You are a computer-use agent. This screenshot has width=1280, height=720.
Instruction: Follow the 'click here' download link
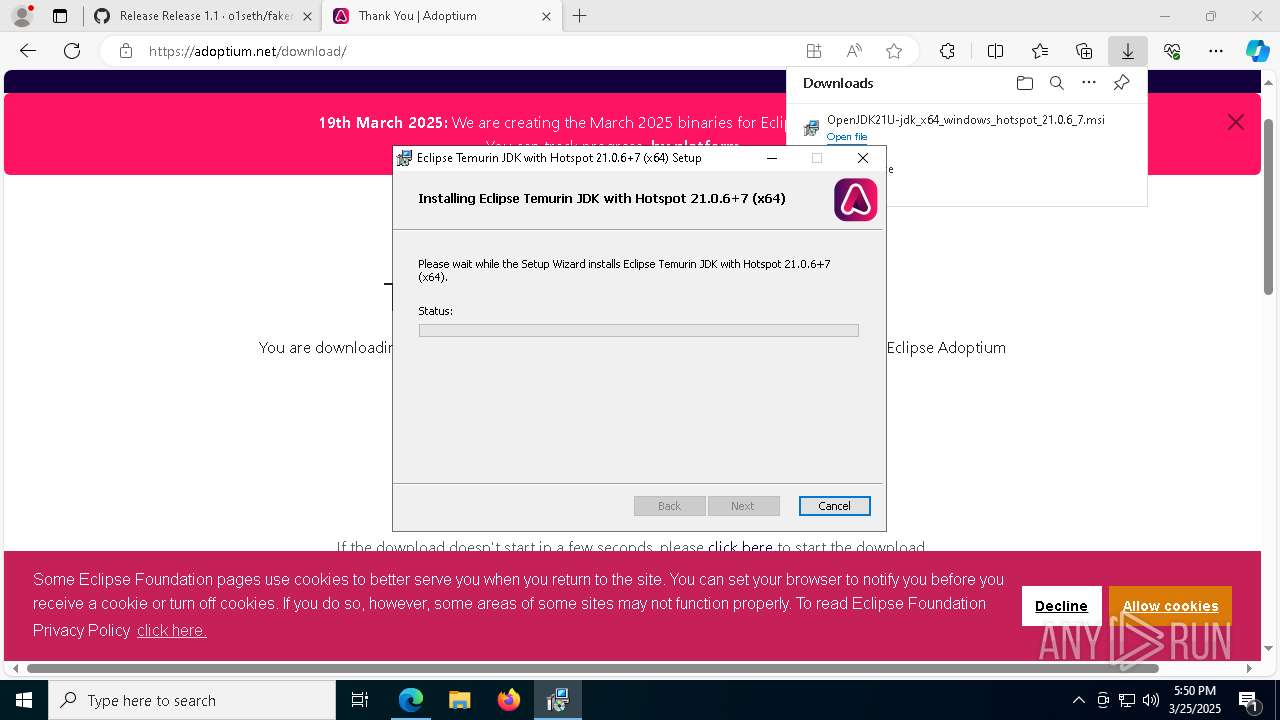[x=740, y=548]
